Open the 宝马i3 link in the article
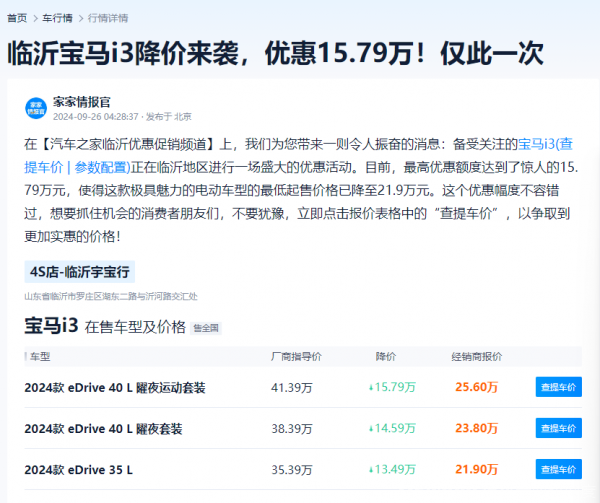 536,144
